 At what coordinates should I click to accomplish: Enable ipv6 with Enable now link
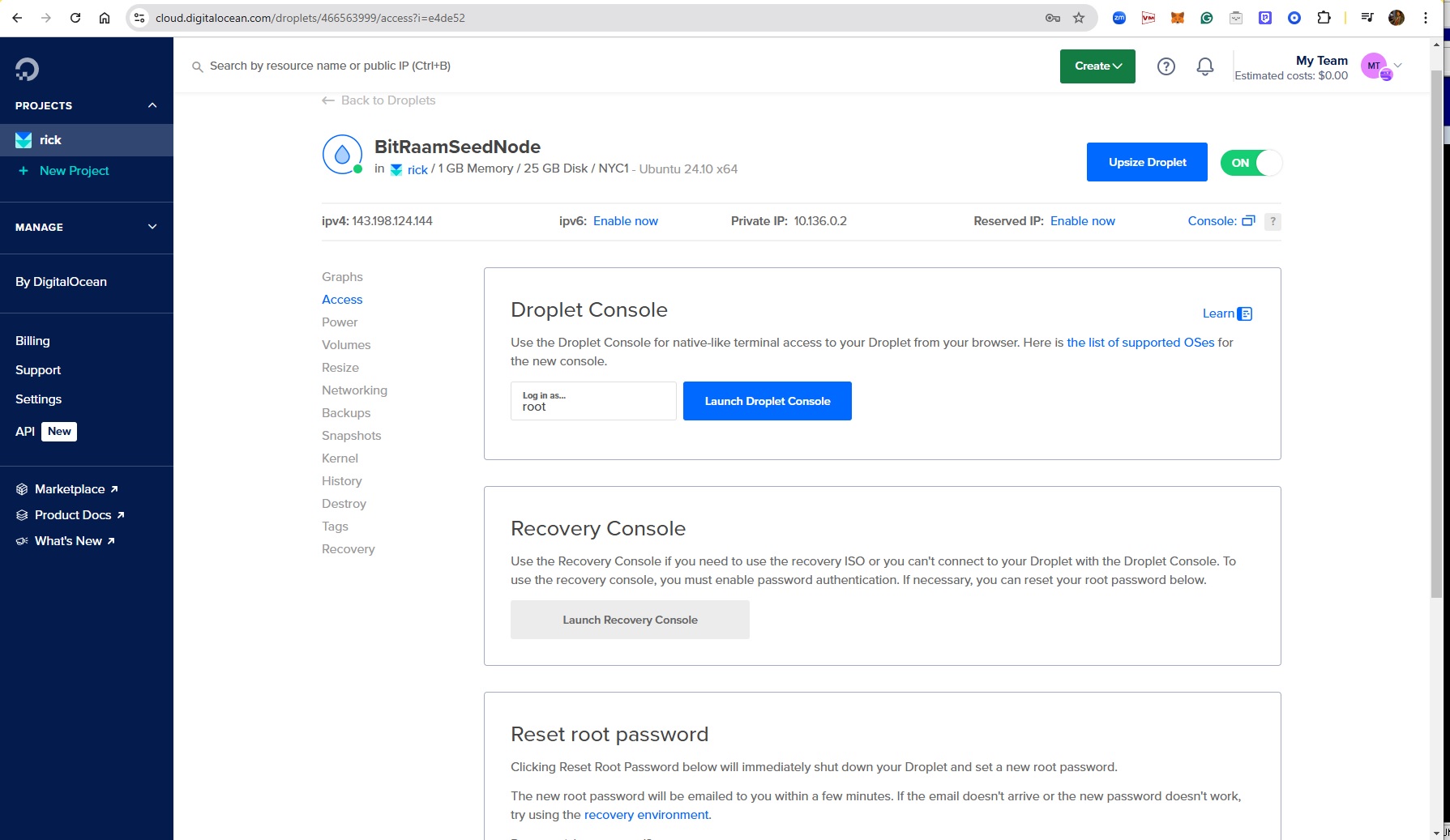pyautogui.click(x=626, y=221)
